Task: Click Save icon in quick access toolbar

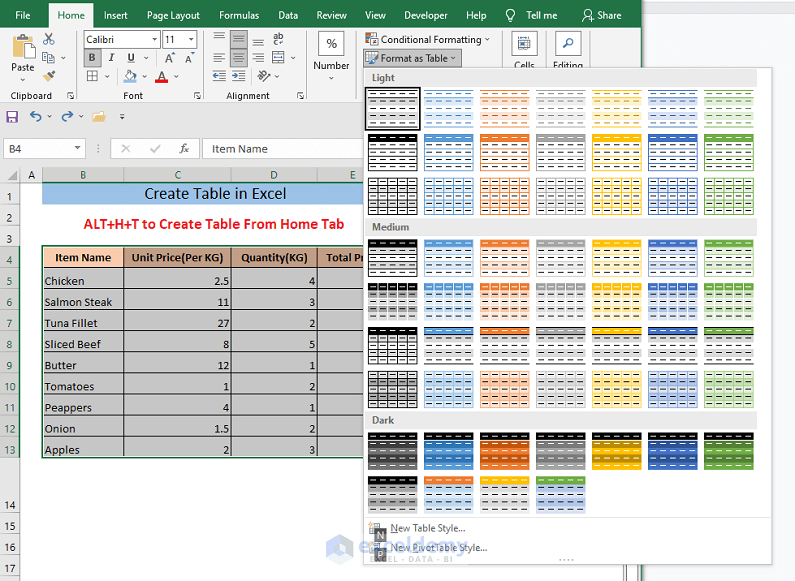Action: [12, 117]
